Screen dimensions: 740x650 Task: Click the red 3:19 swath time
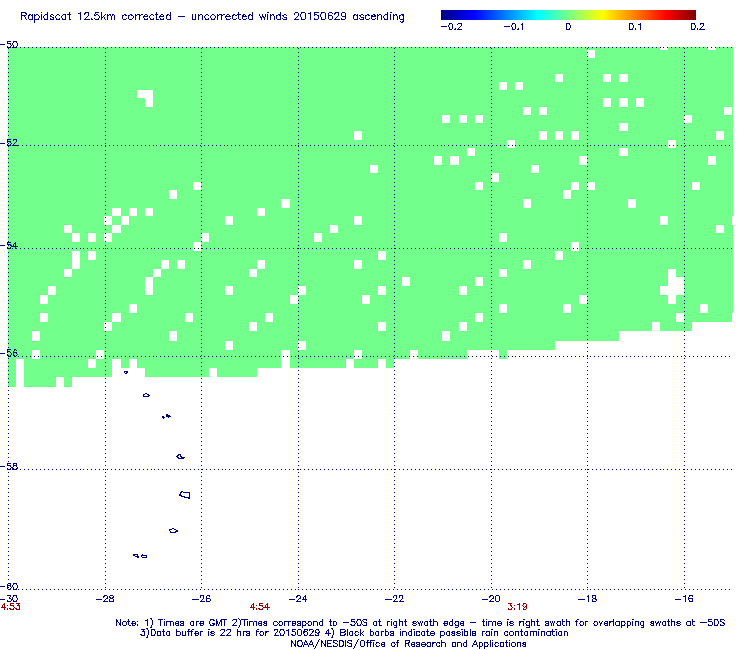tap(517, 607)
